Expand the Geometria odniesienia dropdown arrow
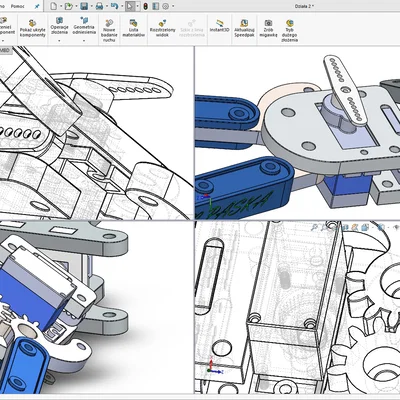 tap(84, 41)
